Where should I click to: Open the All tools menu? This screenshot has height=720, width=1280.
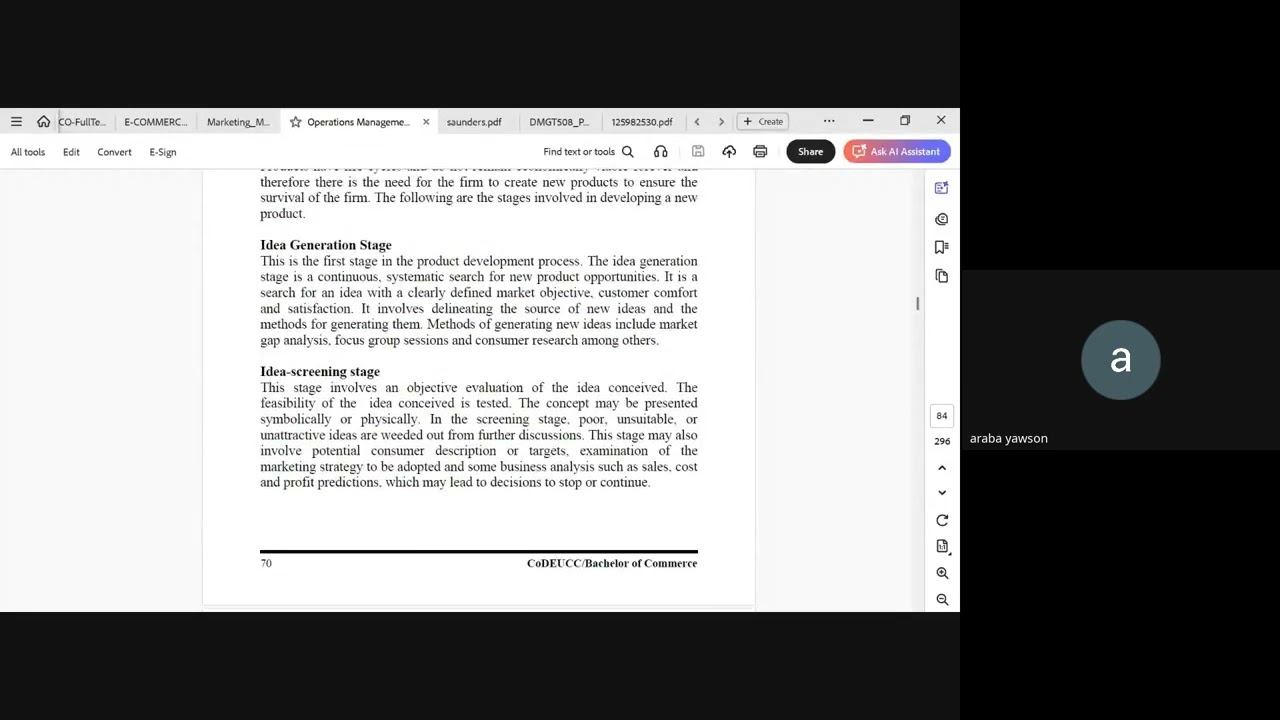tap(28, 152)
